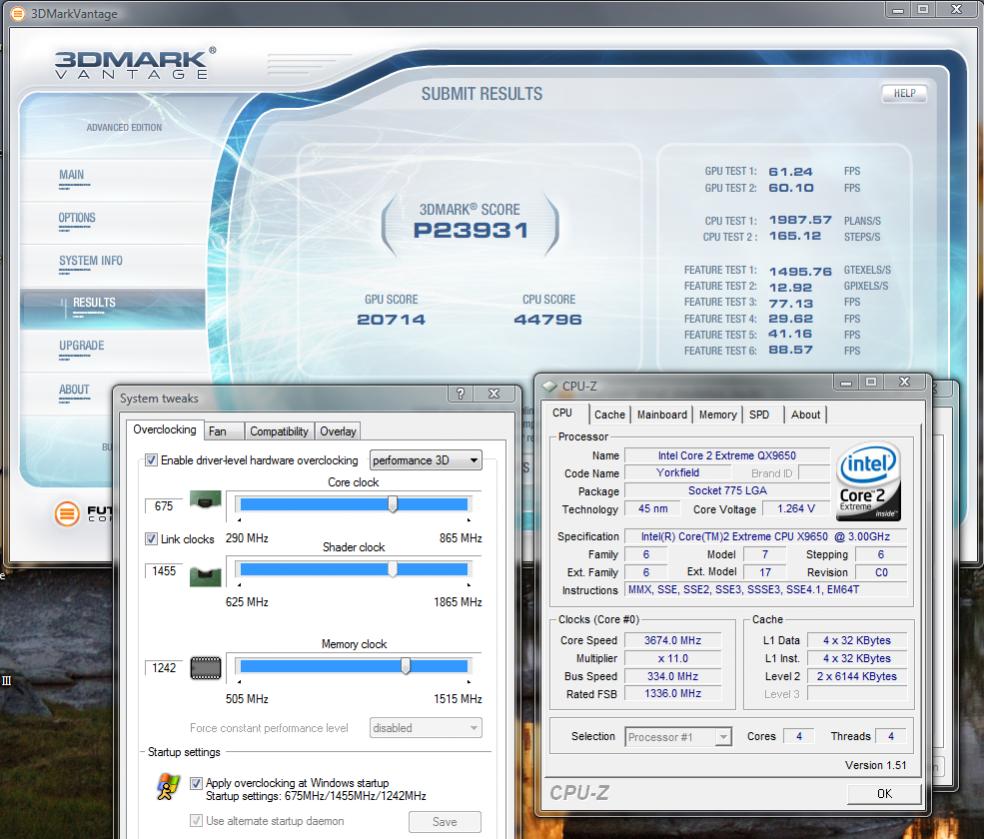The image size is (984, 839).
Task: Click the Futuremark orange logo icon
Action: 67,514
